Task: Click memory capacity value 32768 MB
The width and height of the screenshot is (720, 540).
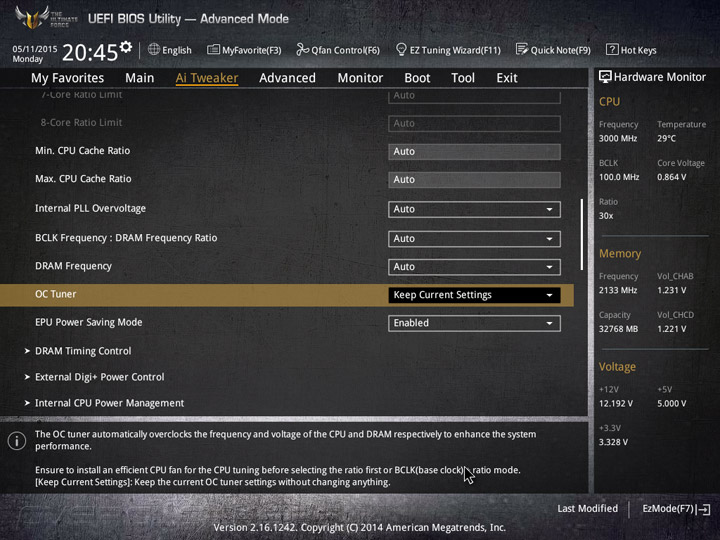Action: 619,329
